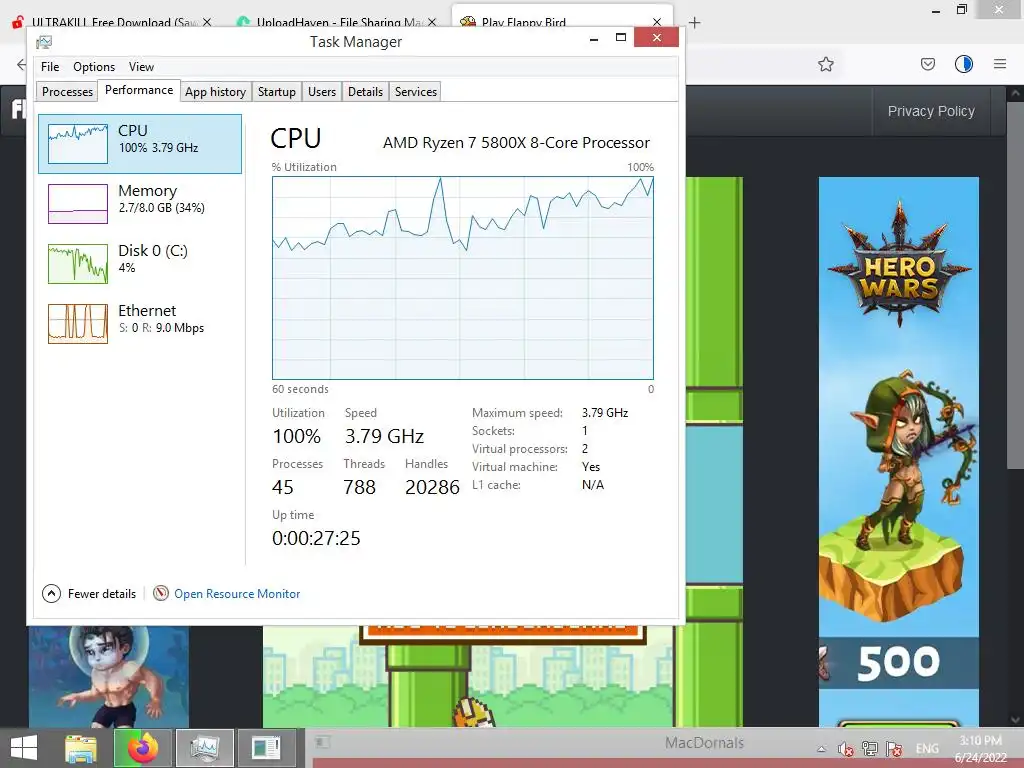Image resolution: width=1024 pixels, height=768 pixels.
Task: Click the ENG language indicator
Action: point(927,749)
